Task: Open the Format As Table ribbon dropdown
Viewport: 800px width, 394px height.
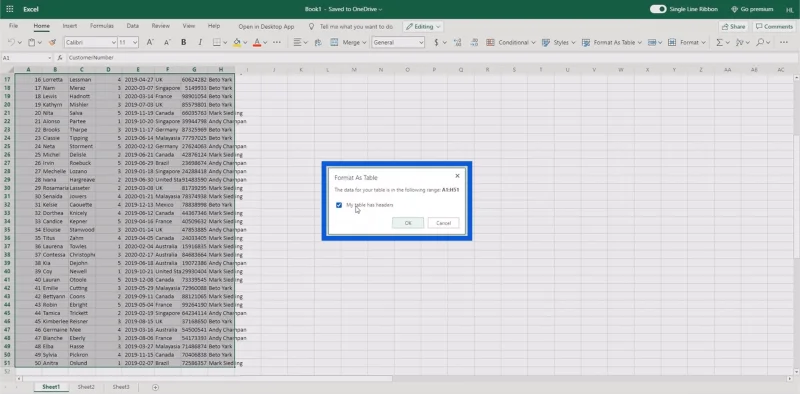Action: [x=612, y=42]
